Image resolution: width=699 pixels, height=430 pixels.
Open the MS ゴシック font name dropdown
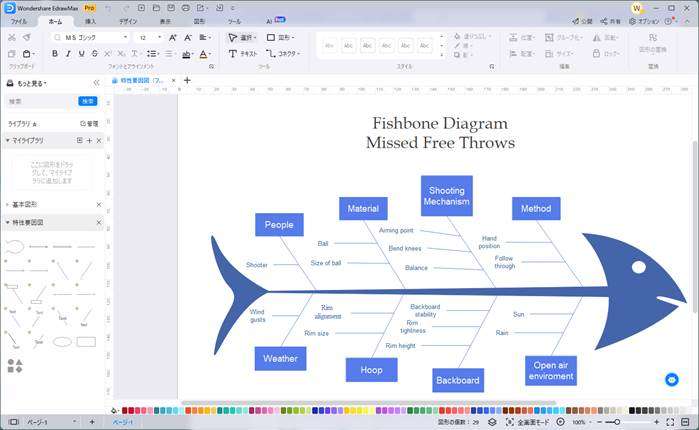[x=90, y=37]
